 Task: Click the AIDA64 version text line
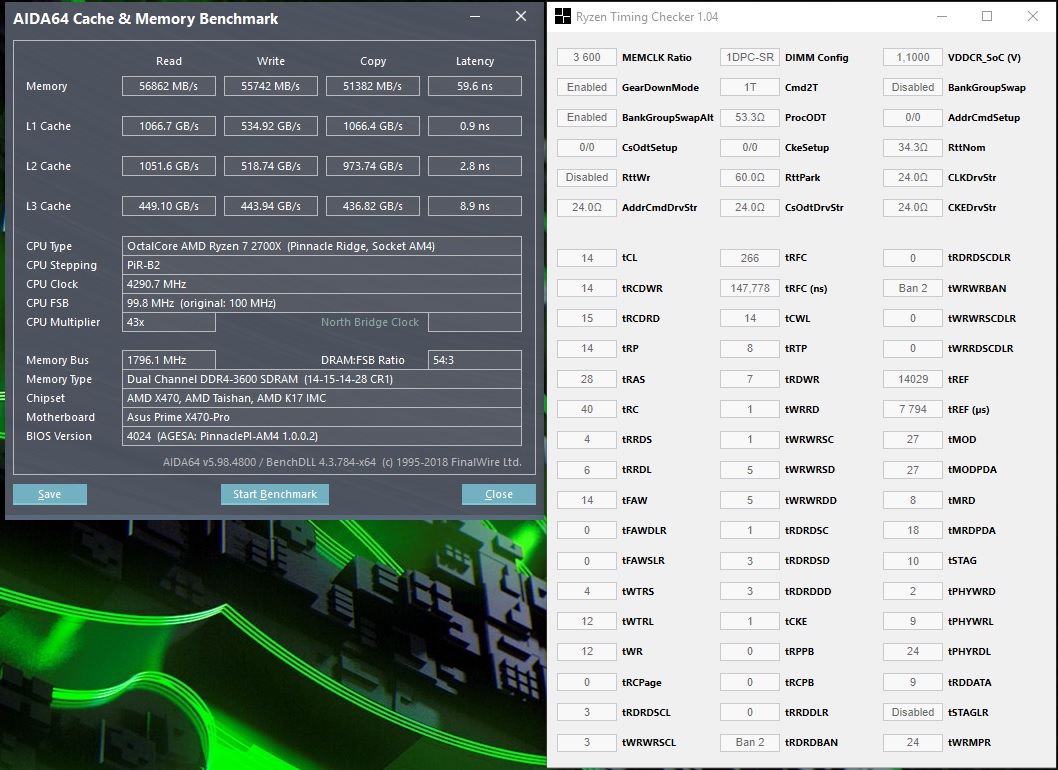tap(342, 462)
